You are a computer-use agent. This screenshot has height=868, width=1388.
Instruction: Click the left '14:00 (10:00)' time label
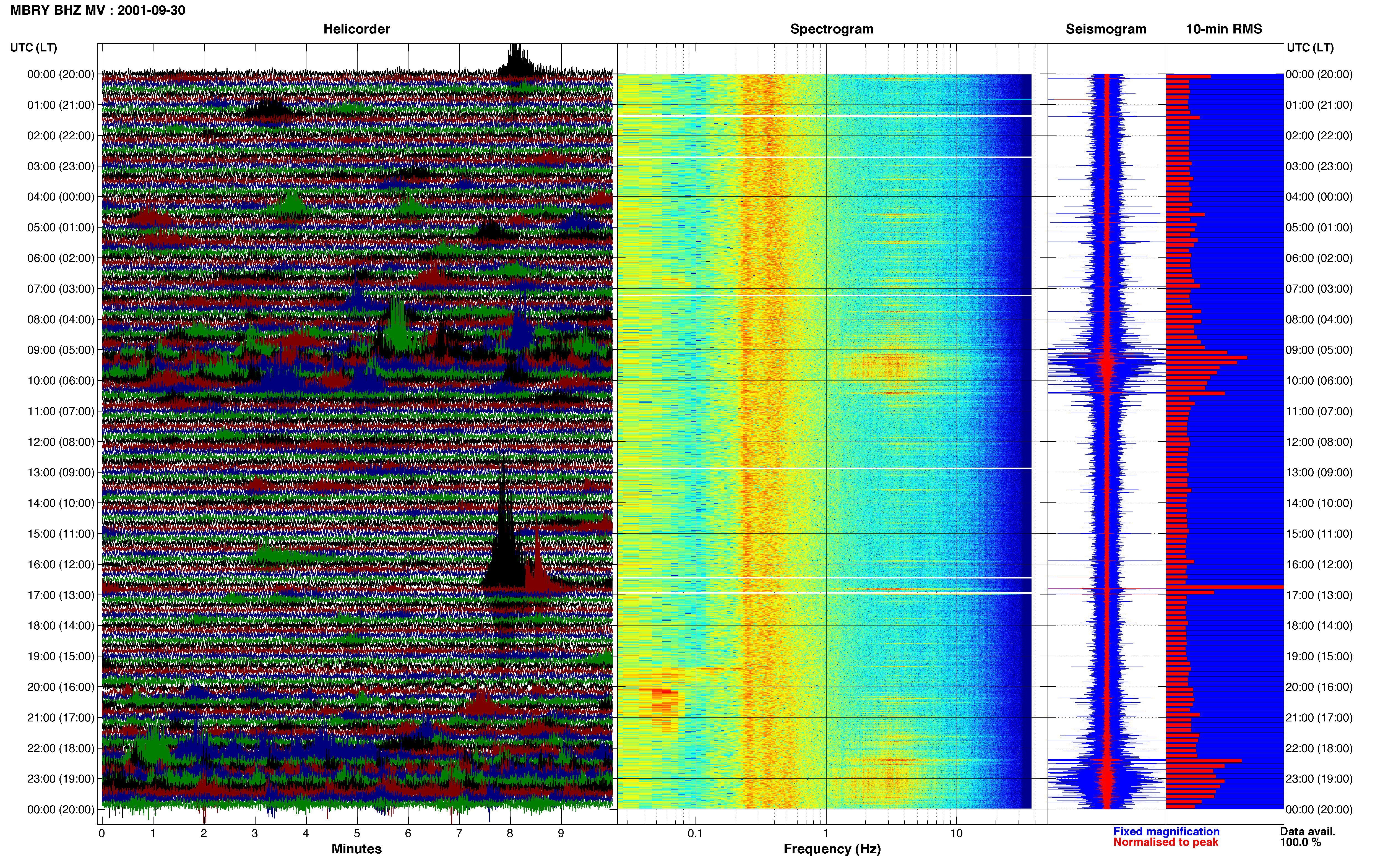61,503
